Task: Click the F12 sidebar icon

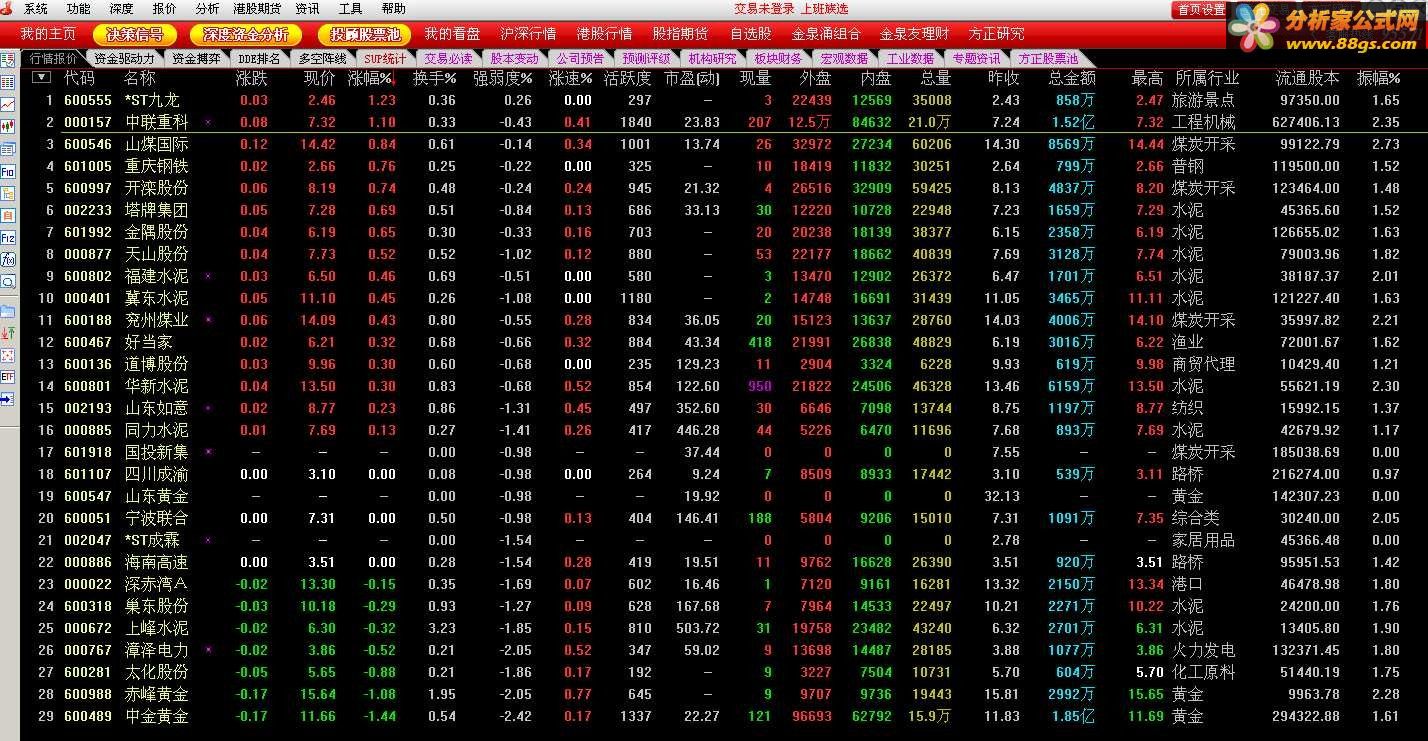Action: point(7,238)
